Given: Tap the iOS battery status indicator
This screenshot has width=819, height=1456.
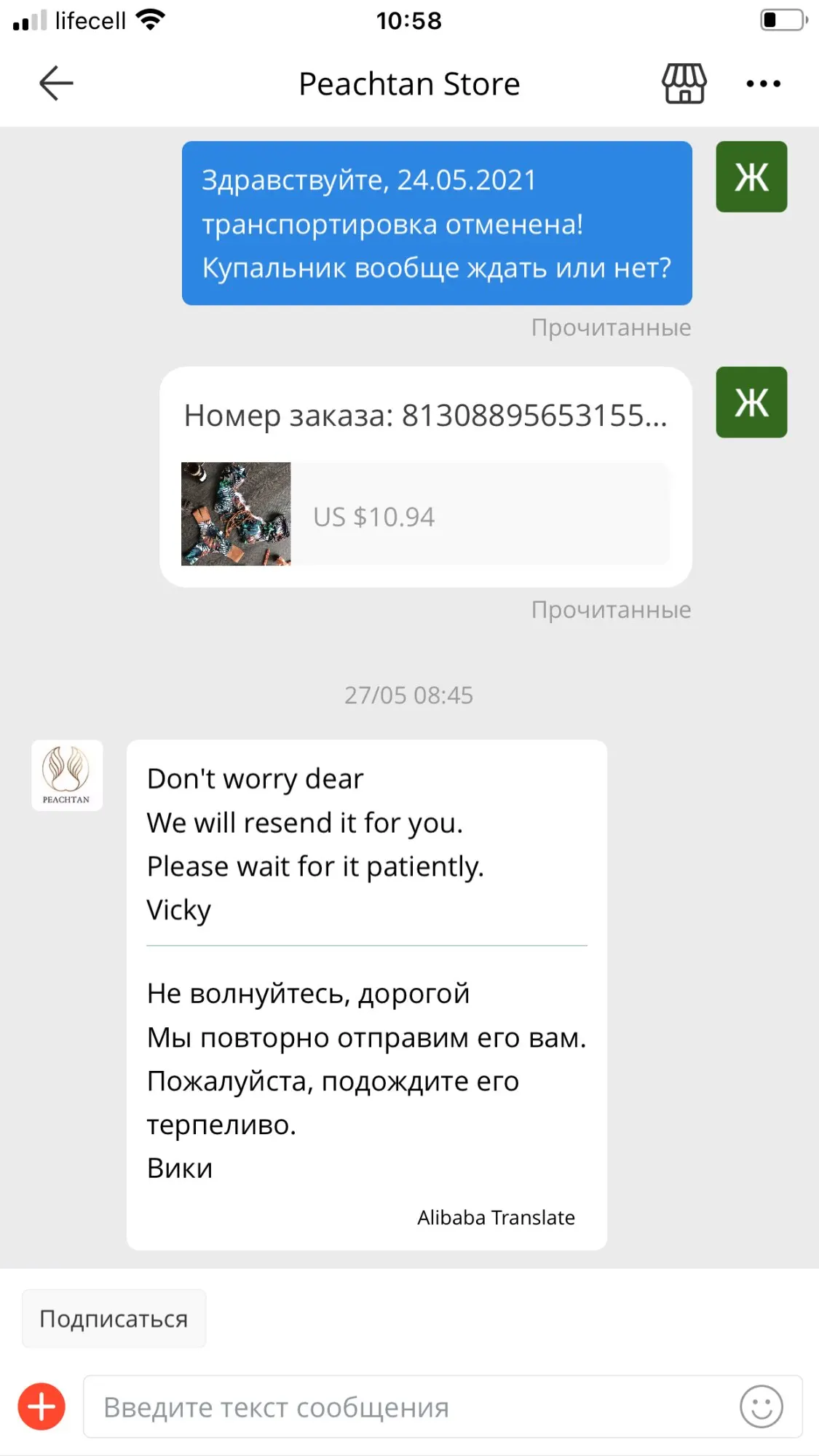Looking at the screenshot, I should point(784,20).
